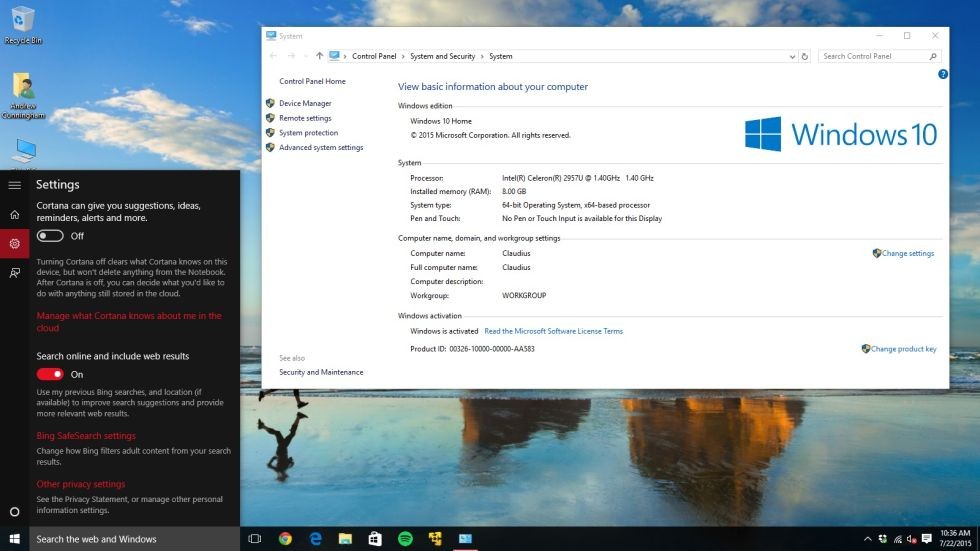Click Change settings for computer name

(908, 253)
